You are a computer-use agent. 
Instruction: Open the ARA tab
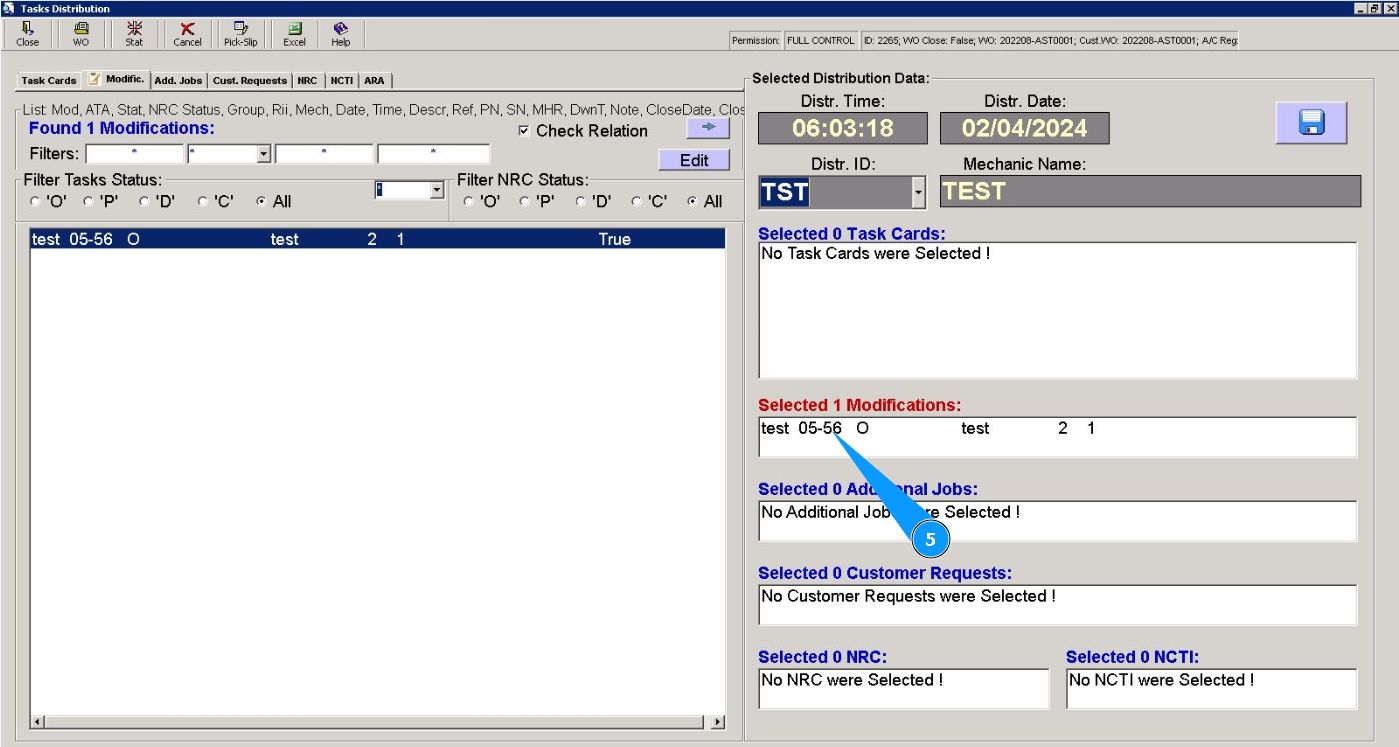[x=374, y=80]
